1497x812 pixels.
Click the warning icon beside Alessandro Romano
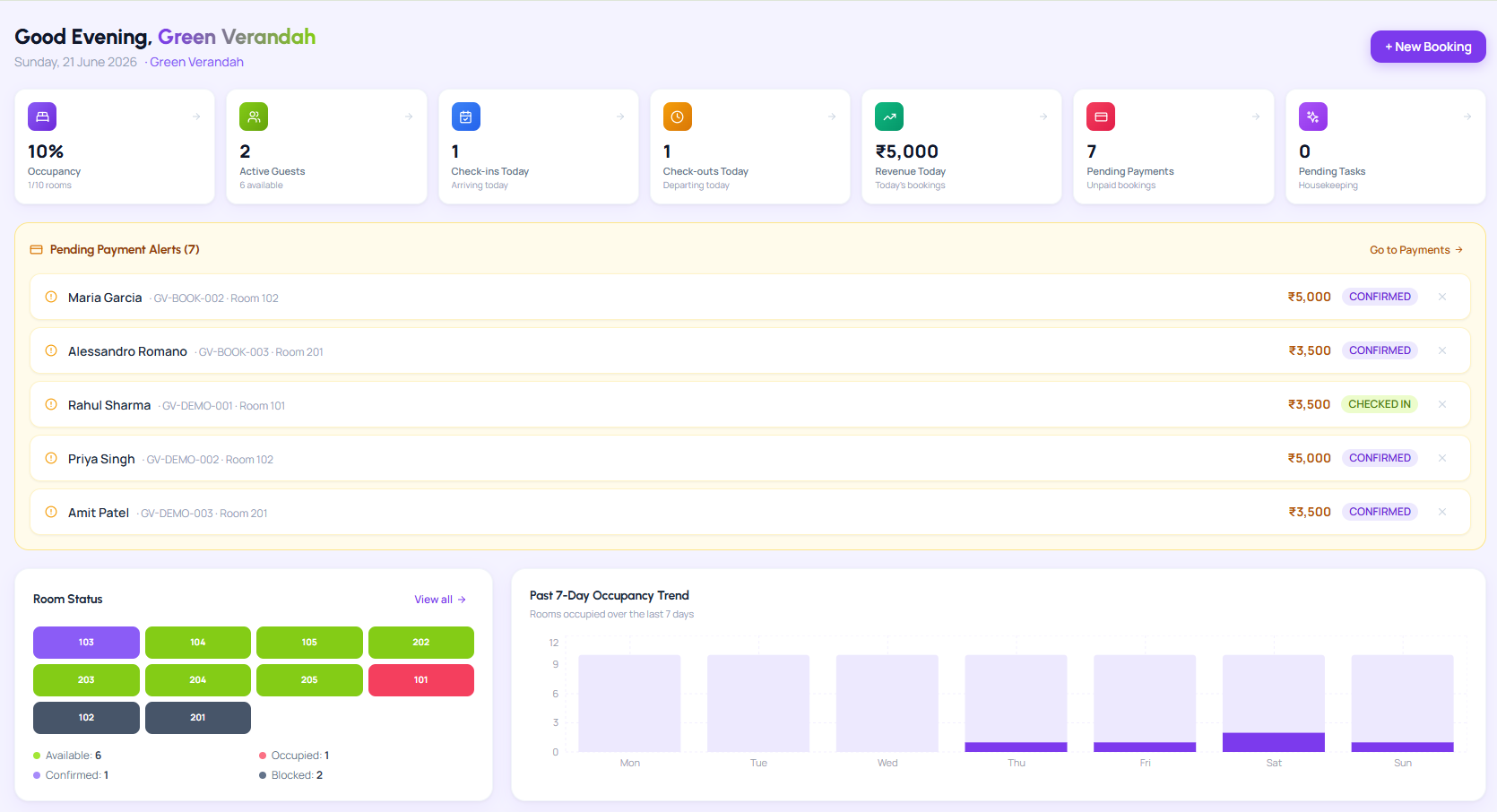point(51,350)
